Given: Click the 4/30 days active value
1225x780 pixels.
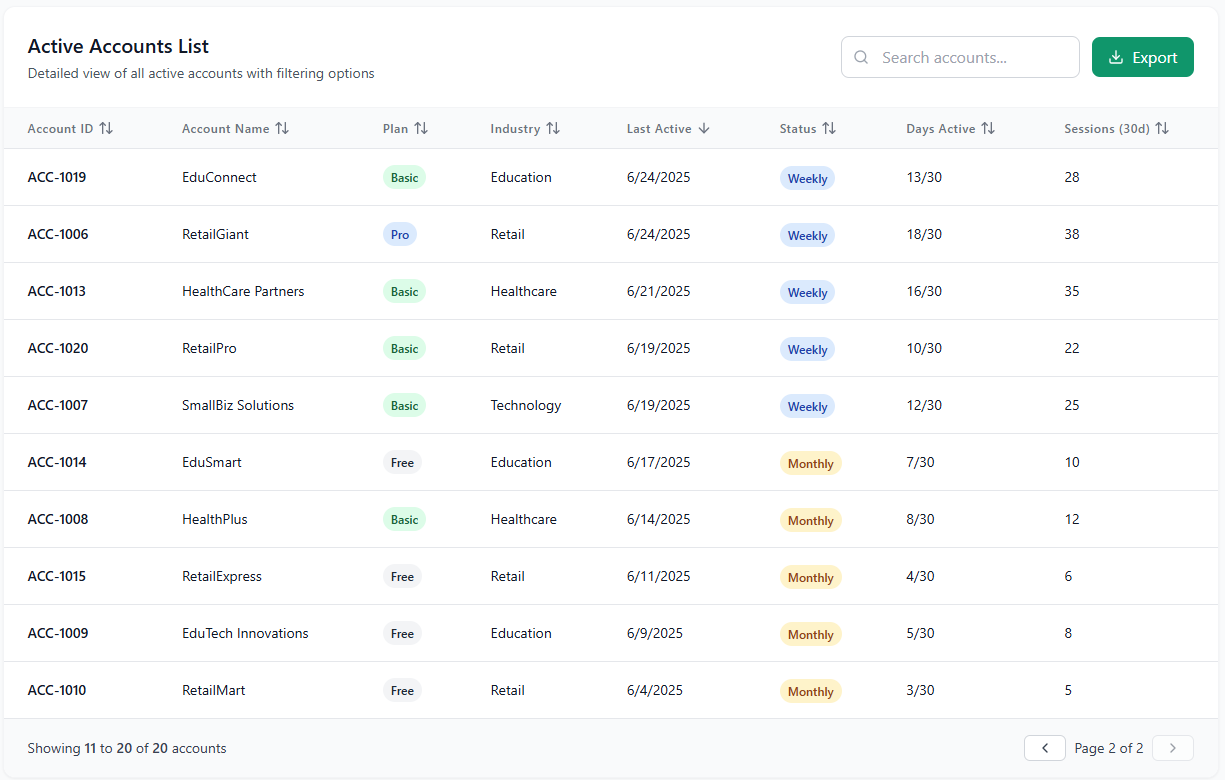Looking at the screenshot, I should click(921, 576).
